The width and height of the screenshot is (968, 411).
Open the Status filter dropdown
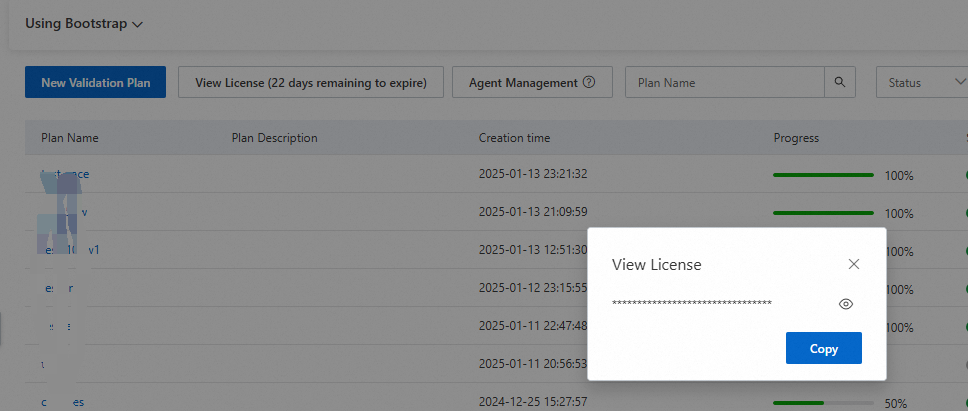(x=921, y=83)
